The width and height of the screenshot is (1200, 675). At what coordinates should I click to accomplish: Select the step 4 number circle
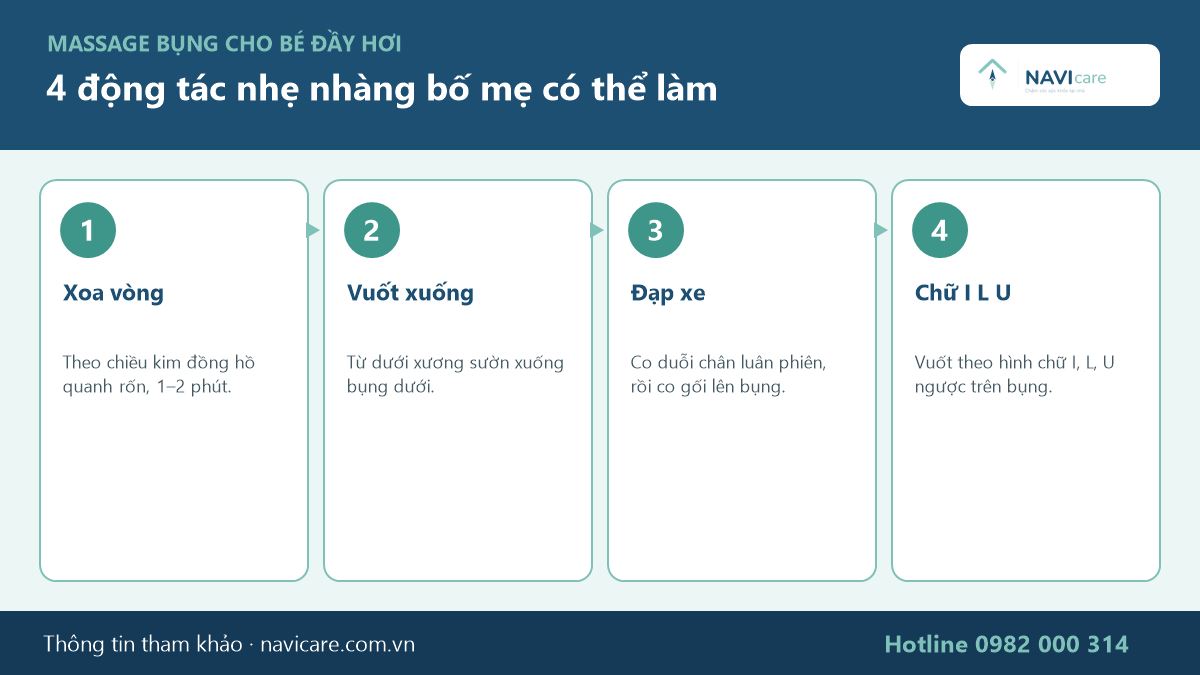coord(940,230)
